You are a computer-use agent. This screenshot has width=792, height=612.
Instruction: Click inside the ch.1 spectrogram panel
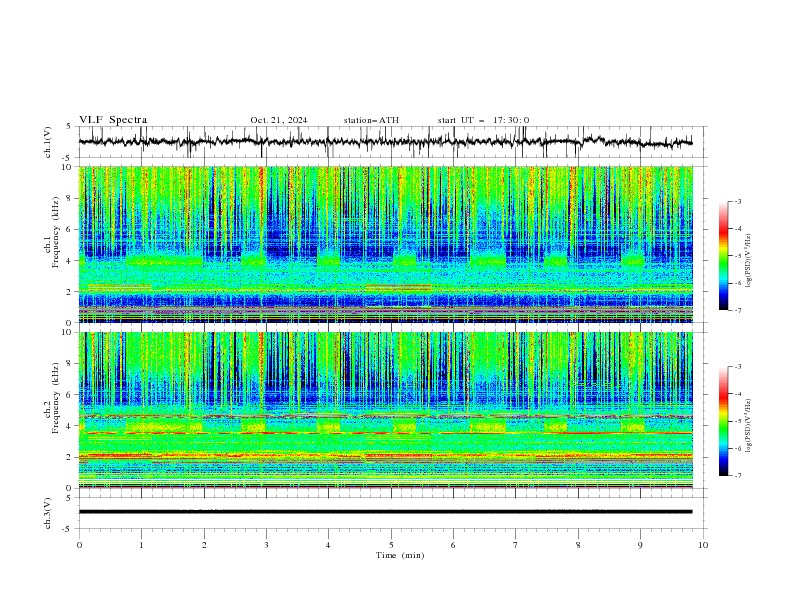click(x=385, y=244)
